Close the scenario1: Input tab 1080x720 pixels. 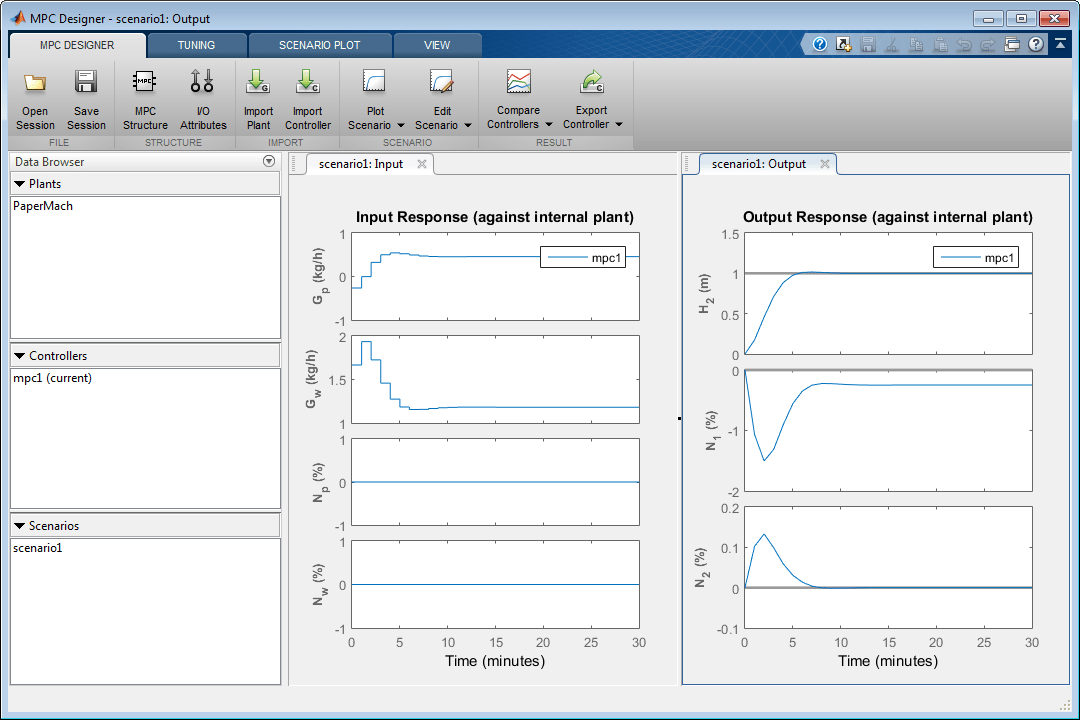click(x=422, y=164)
